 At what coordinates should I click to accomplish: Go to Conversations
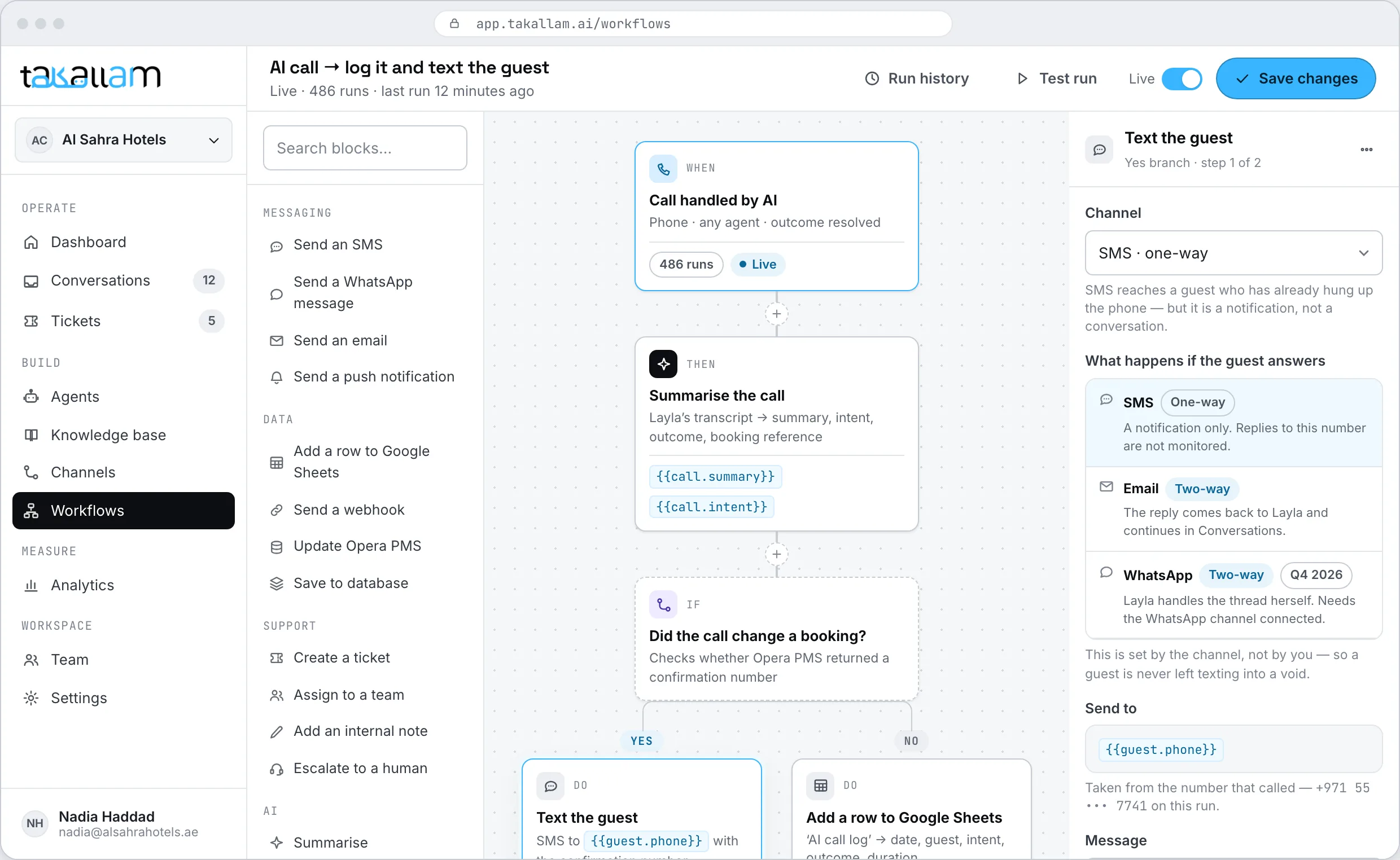[124, 280]
